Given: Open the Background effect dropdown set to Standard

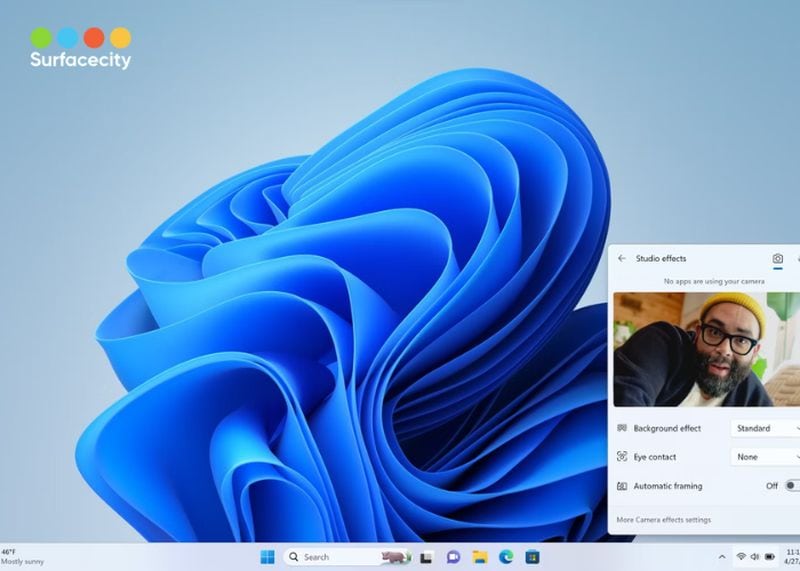Looking at the screenshot, I should pos(766,428).
